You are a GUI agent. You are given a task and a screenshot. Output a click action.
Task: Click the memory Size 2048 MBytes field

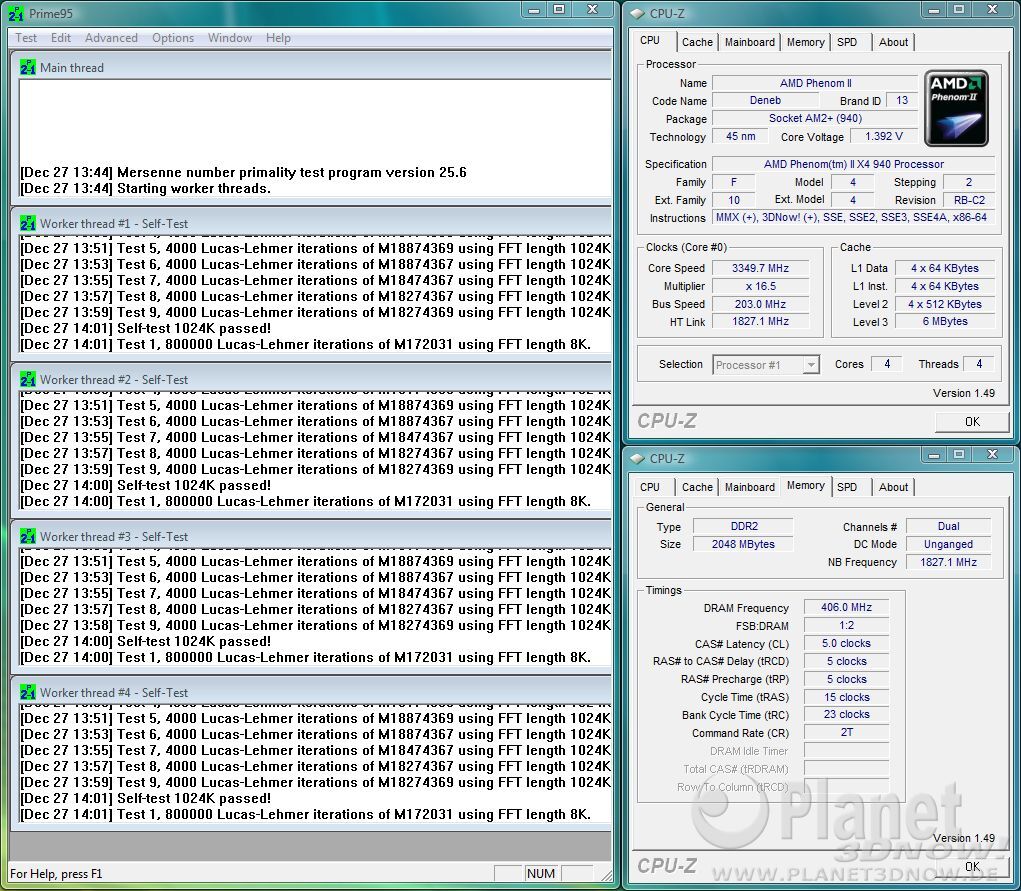[x=743, y=544]
